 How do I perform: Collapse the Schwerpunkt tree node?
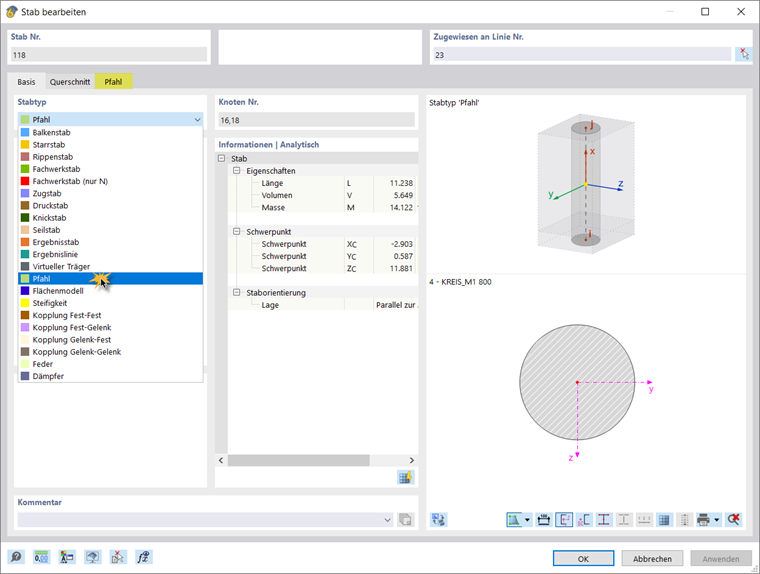(237, 232)
